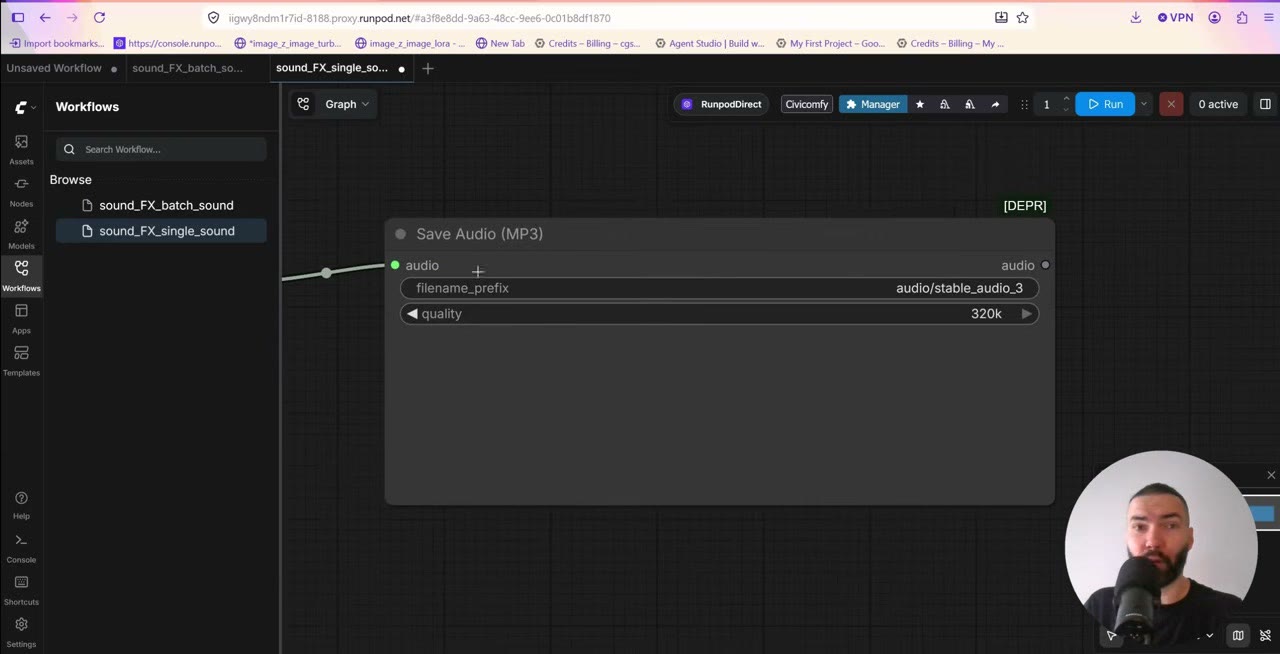The width and height of the screenshot is (1280, 654).
Task: Increase quality with right arrow
Action: click(1026, 314)
